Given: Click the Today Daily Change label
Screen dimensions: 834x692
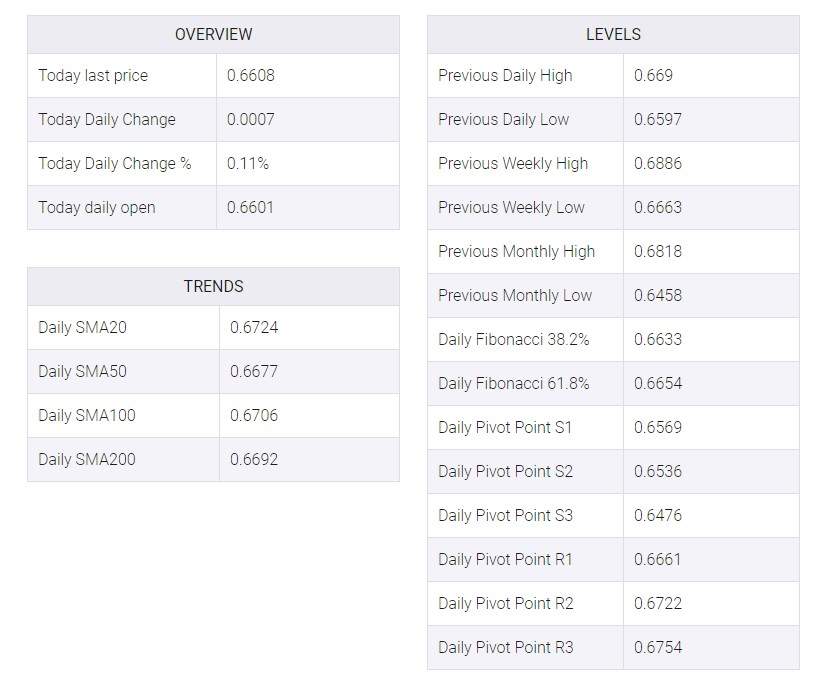Looking at the screenshot, I should coord(107,120).
